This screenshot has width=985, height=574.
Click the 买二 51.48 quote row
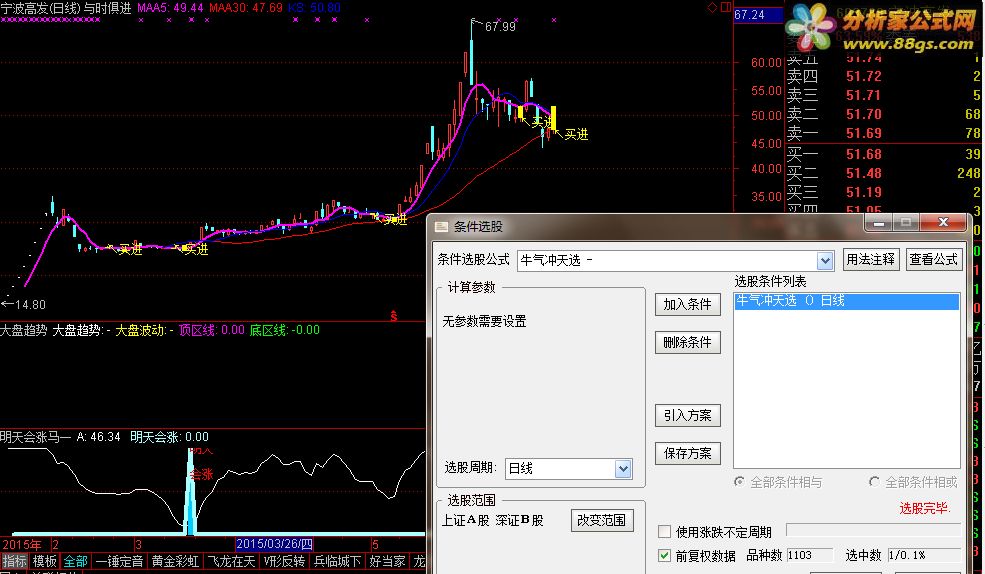tap(883, 173)
